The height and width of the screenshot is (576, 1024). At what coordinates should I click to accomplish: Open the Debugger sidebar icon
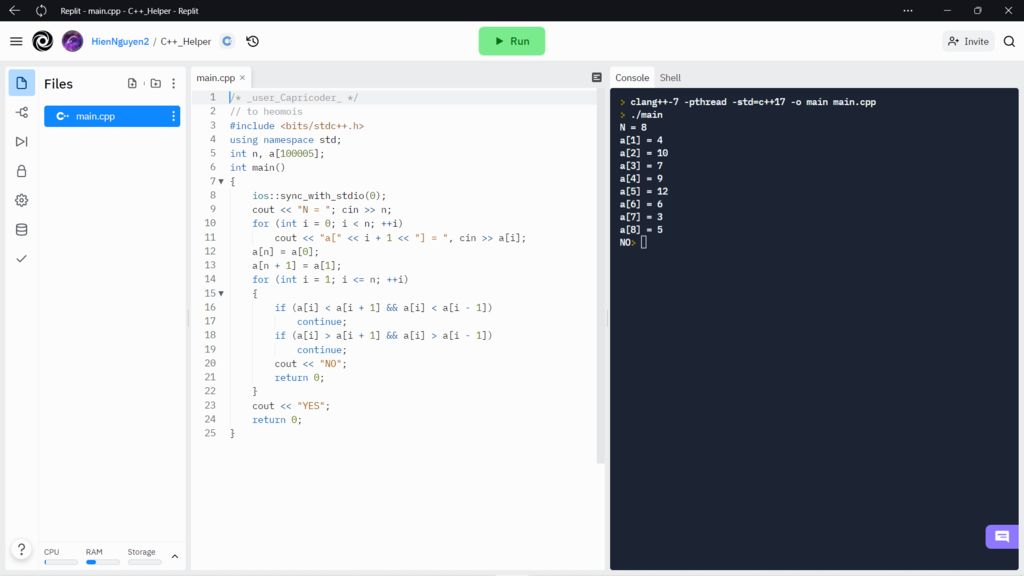[22, 142]
